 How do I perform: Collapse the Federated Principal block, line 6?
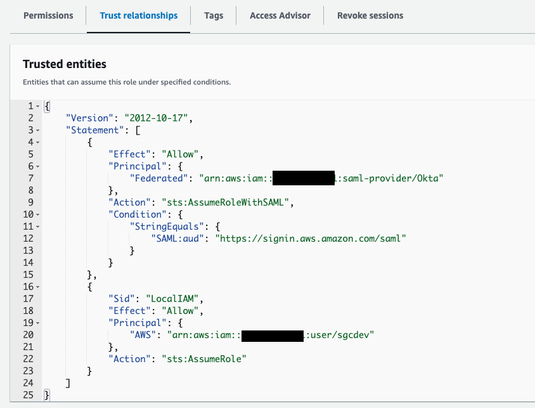[x=38, y=166]
